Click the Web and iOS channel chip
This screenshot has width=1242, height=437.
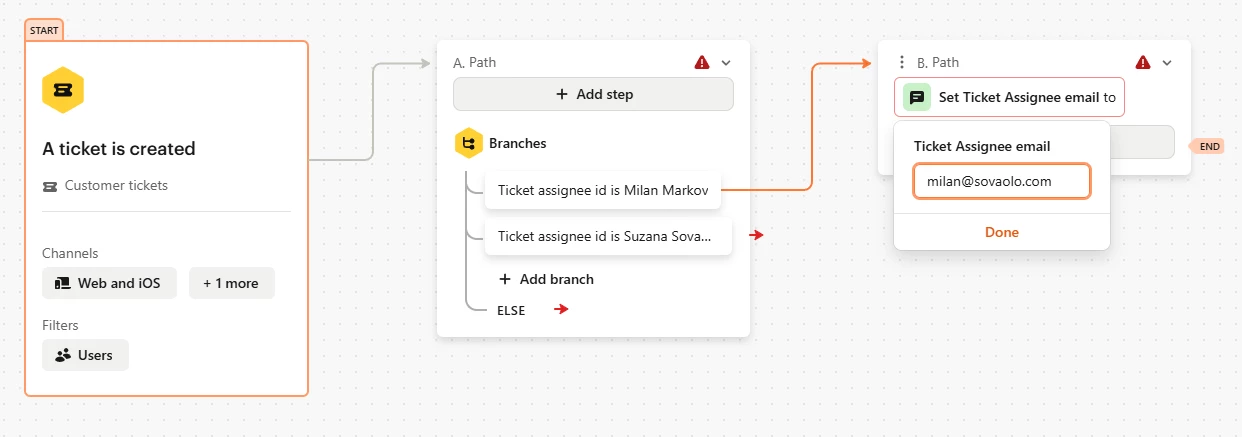pos(109,283)
